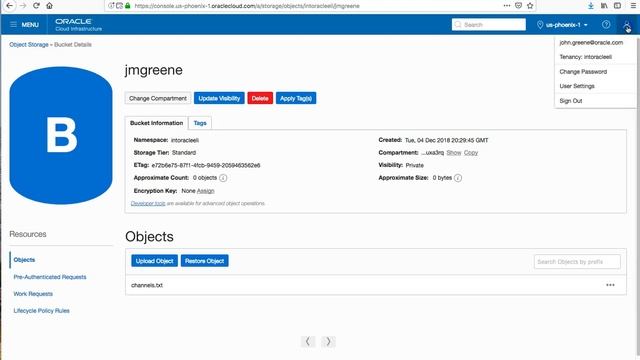This screenshot has width=640, height=360.
Task: Open User Settings from profile menu
Action: pyautogui.click(x=577, y=86)
